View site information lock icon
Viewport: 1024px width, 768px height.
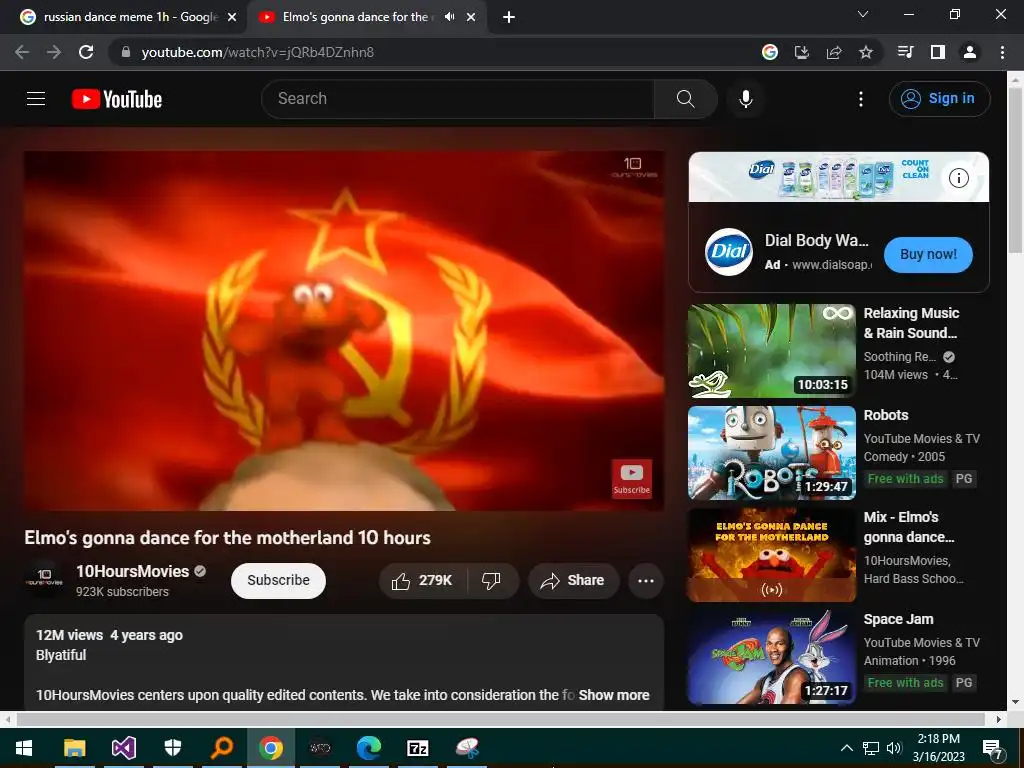point(126,52)
